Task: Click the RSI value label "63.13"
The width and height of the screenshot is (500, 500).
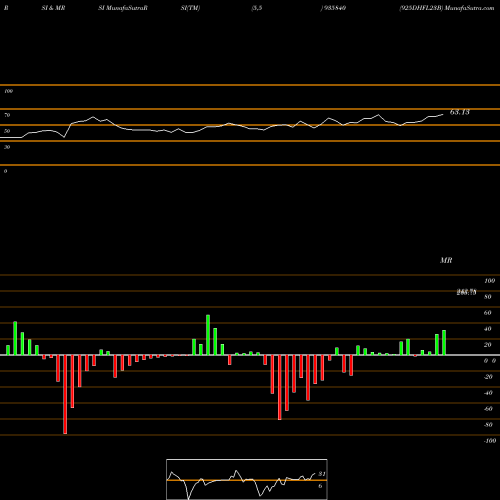Action: point(460,112)
